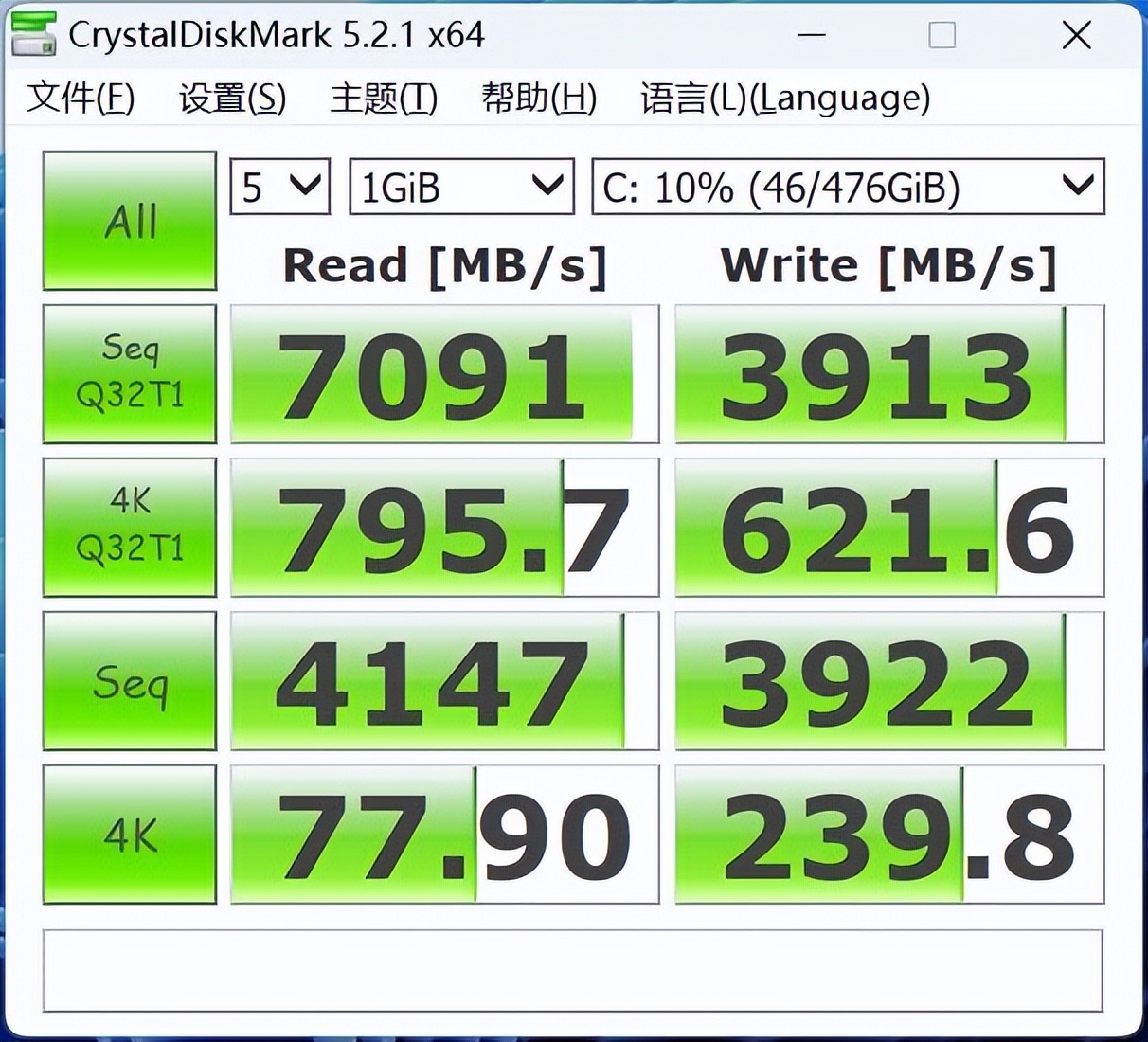
Task: Select the Seq read value 4147
Action: [x=444, y=681]
